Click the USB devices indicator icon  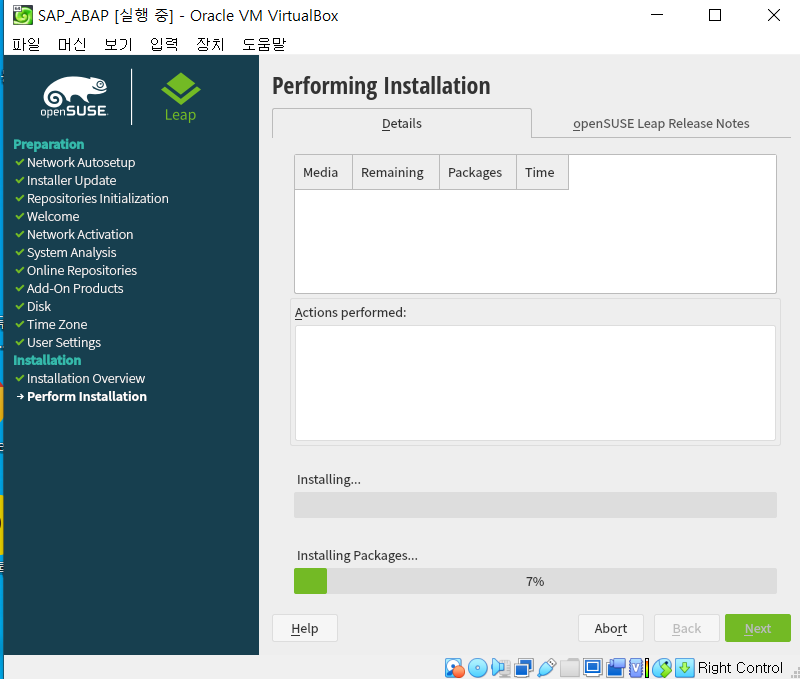[x=546, y=668]
